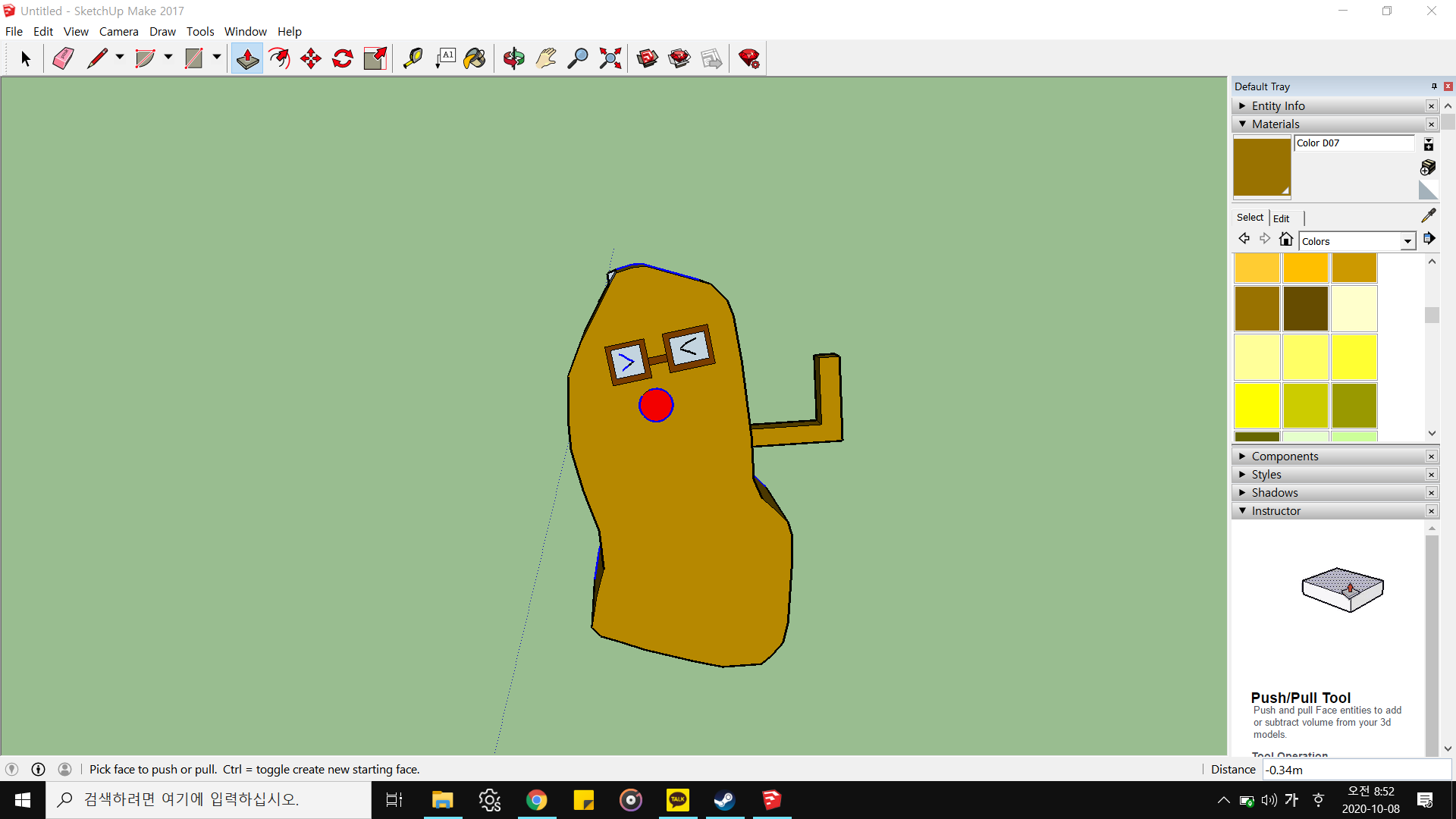Open the Draw menu
The height and width of the screenshot is (819, 1456).
(162, 31)
